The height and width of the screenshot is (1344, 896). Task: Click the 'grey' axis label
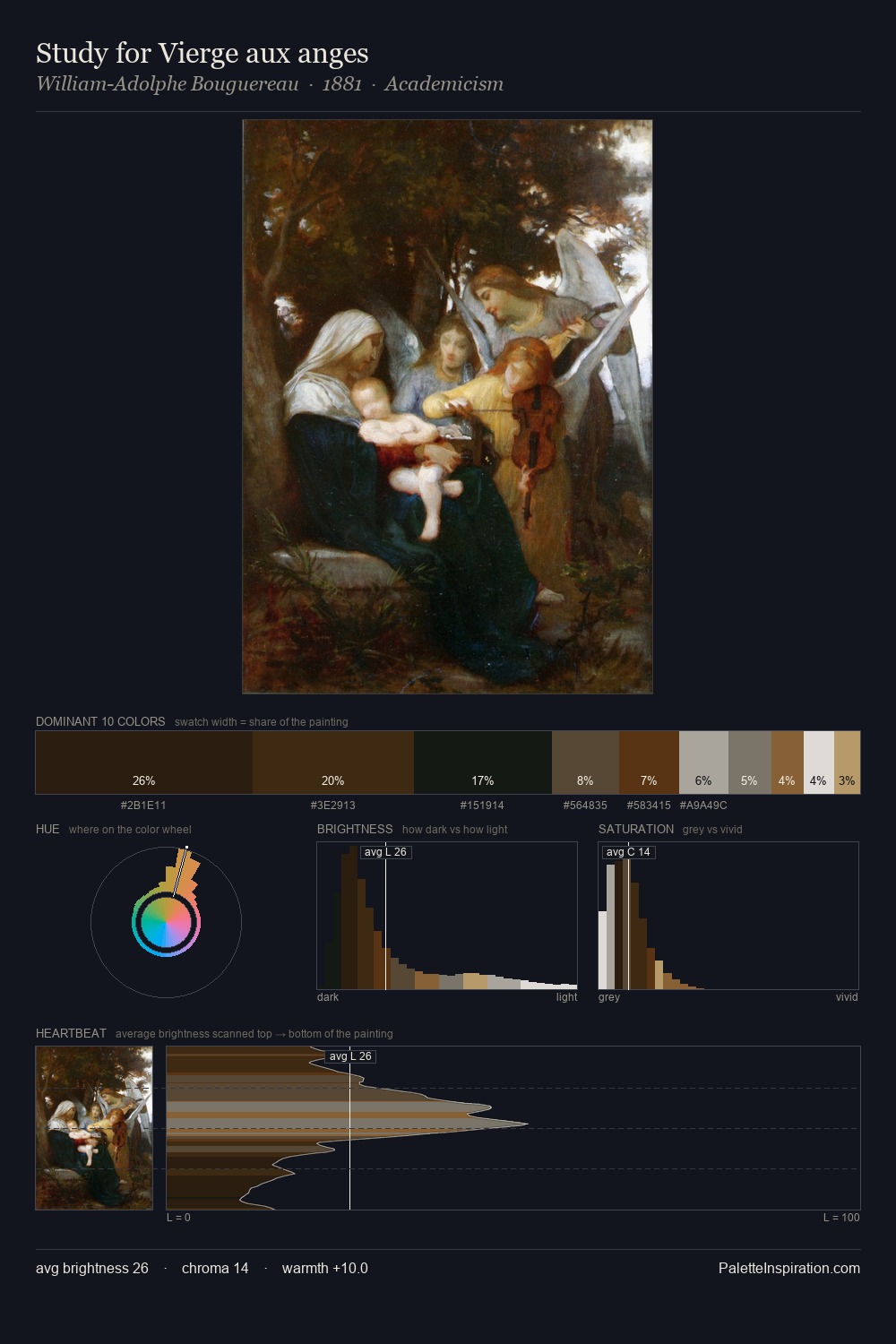pos(609,997)
